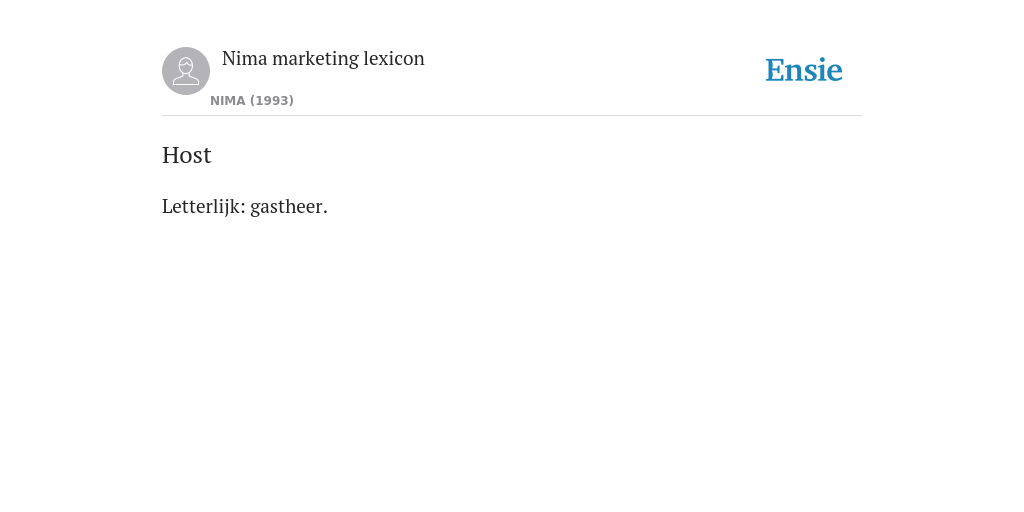The height and width of the screenshot is (512, 1024).
Task: Open the Nima marketing lexicon title
Action: click(x=323, y=59)
